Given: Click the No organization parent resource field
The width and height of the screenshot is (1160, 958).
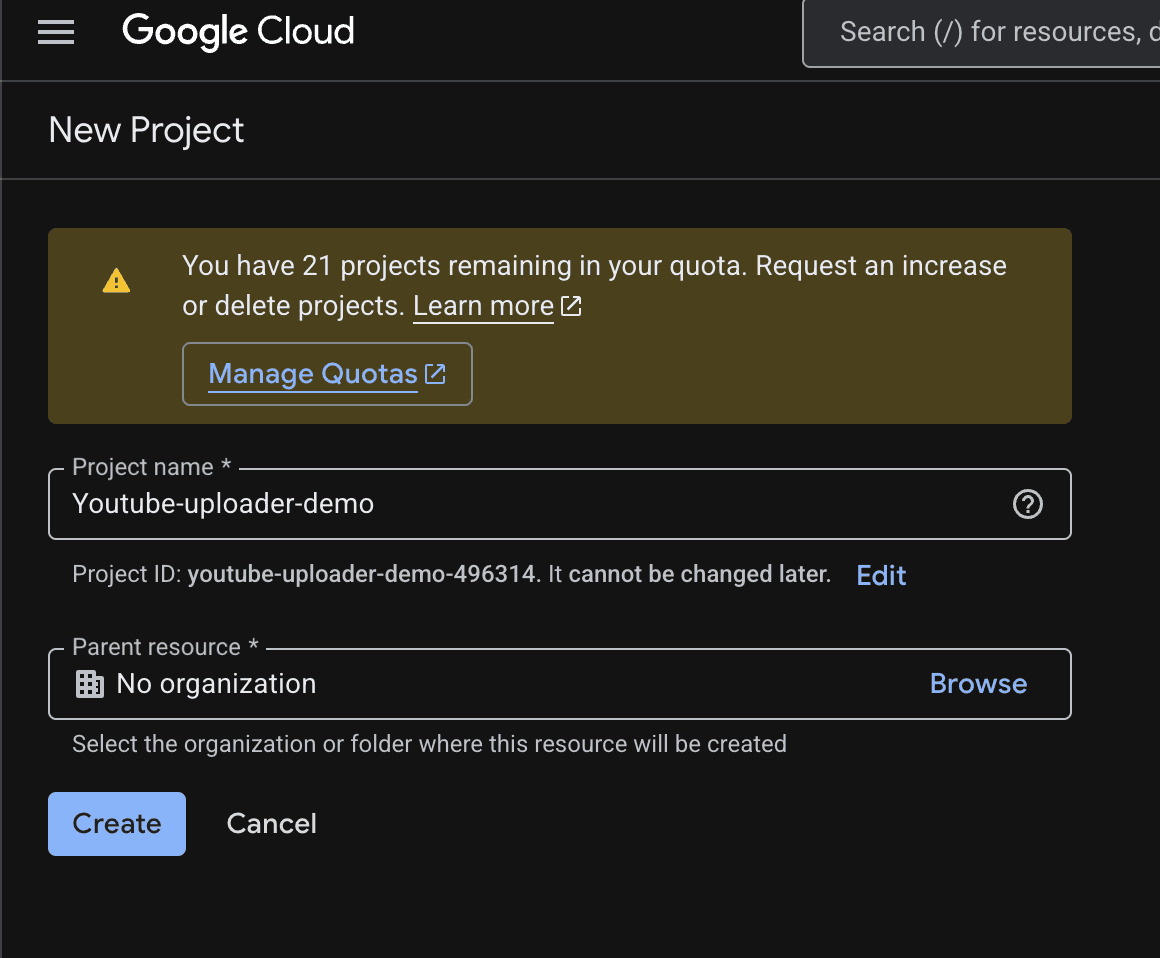Looking at the screenshot, I should (559, 684).
